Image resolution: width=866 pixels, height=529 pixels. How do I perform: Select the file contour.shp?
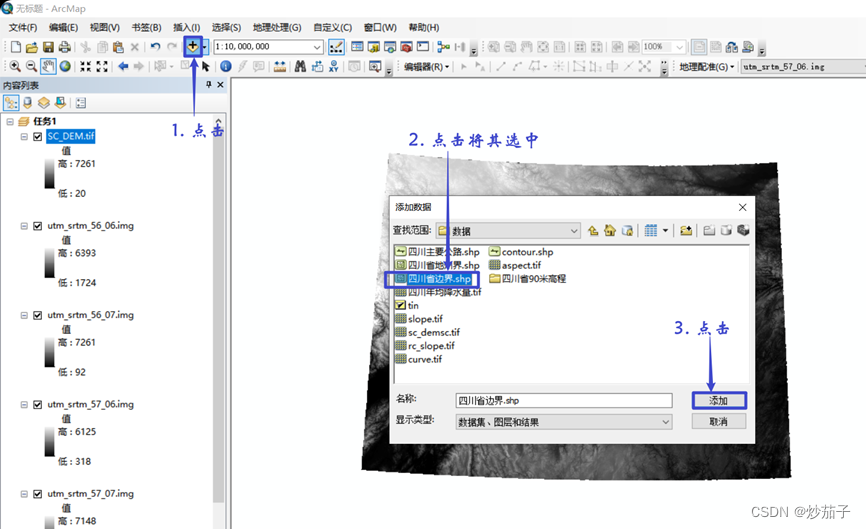pyautogui.click(x=521, y=252)
